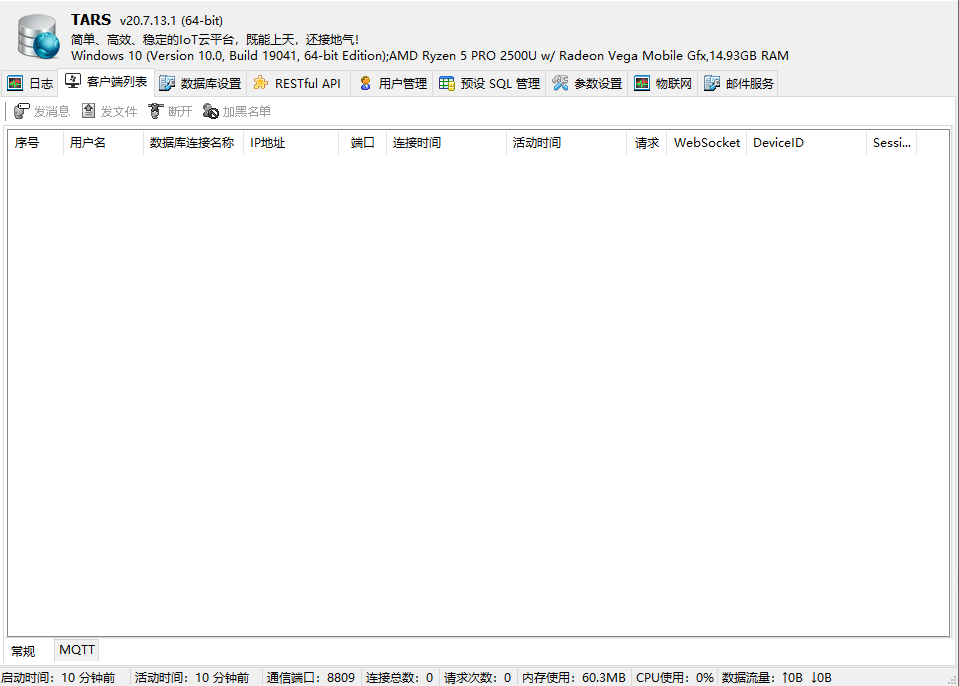Switch to the MQTT bottom tab
Screen dimensions: 959x686
tap(77, 650)
